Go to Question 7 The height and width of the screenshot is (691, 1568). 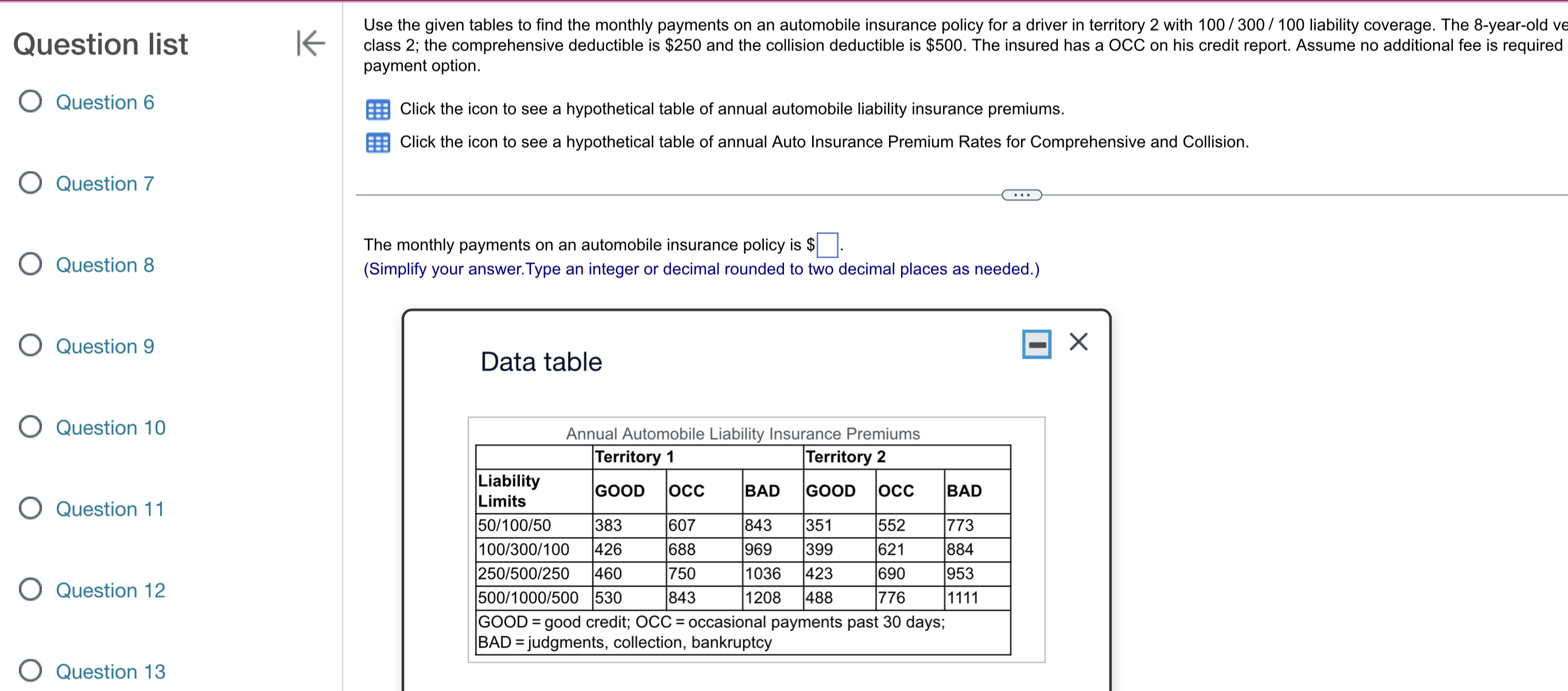[x=104, y=183]
